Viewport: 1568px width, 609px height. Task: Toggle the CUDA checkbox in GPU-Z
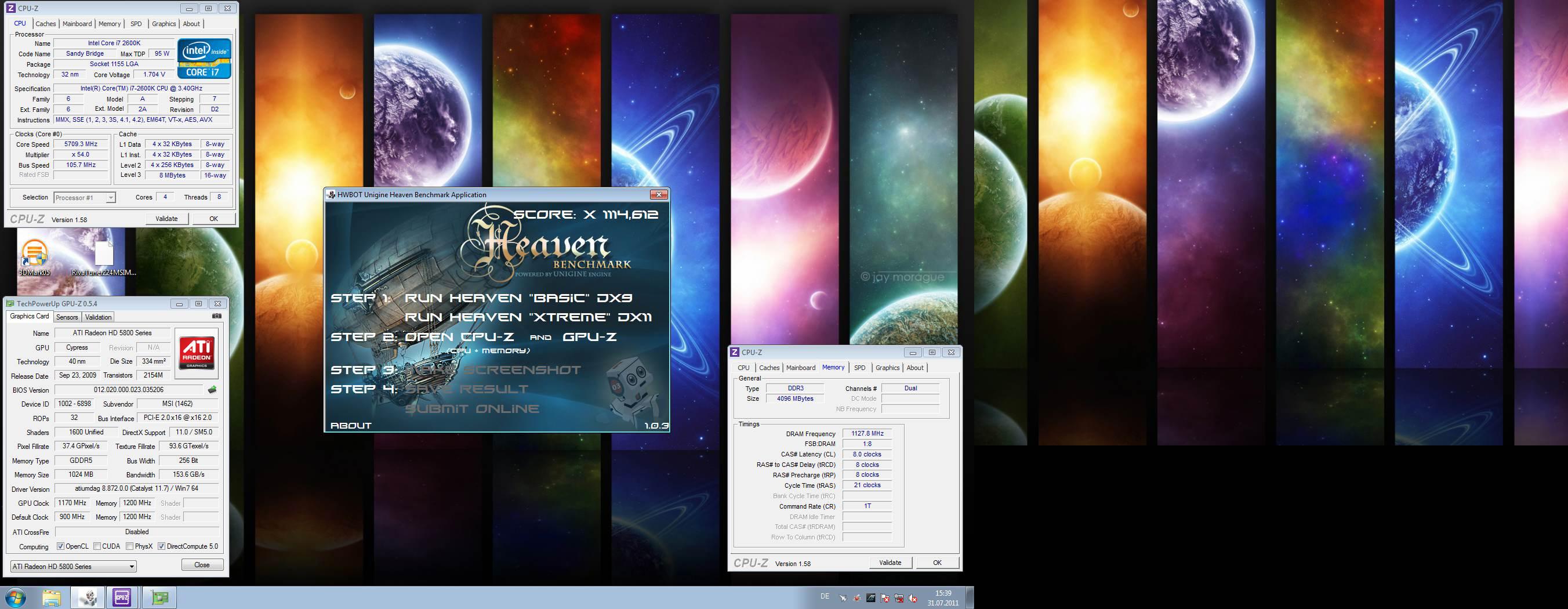(97, 546)
